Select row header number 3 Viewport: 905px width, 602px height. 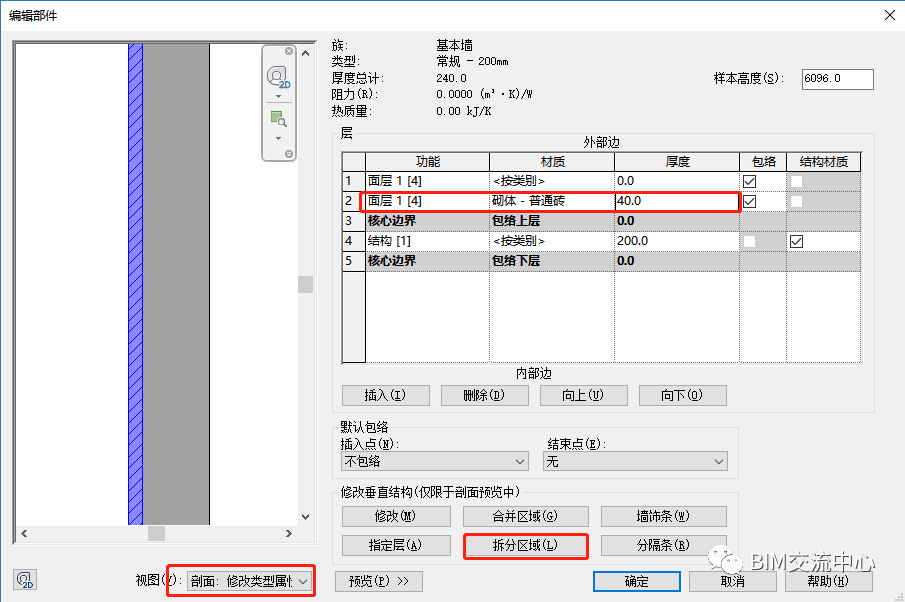point(353,221)
